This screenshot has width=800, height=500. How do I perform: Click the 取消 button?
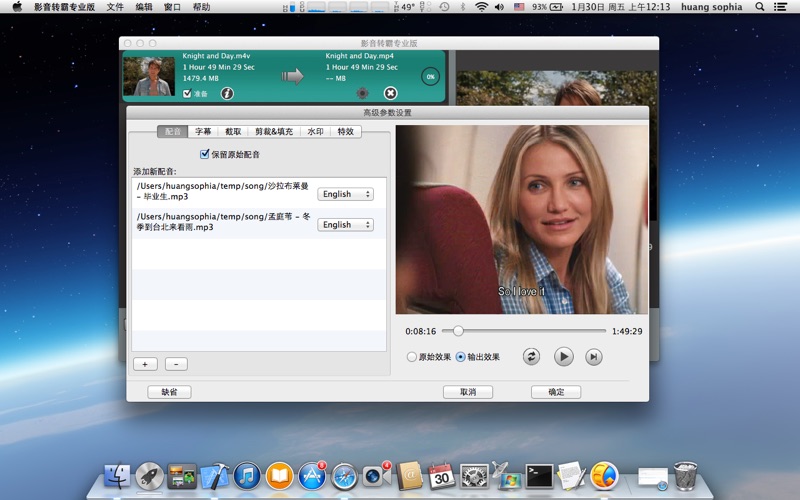(468, 392)
